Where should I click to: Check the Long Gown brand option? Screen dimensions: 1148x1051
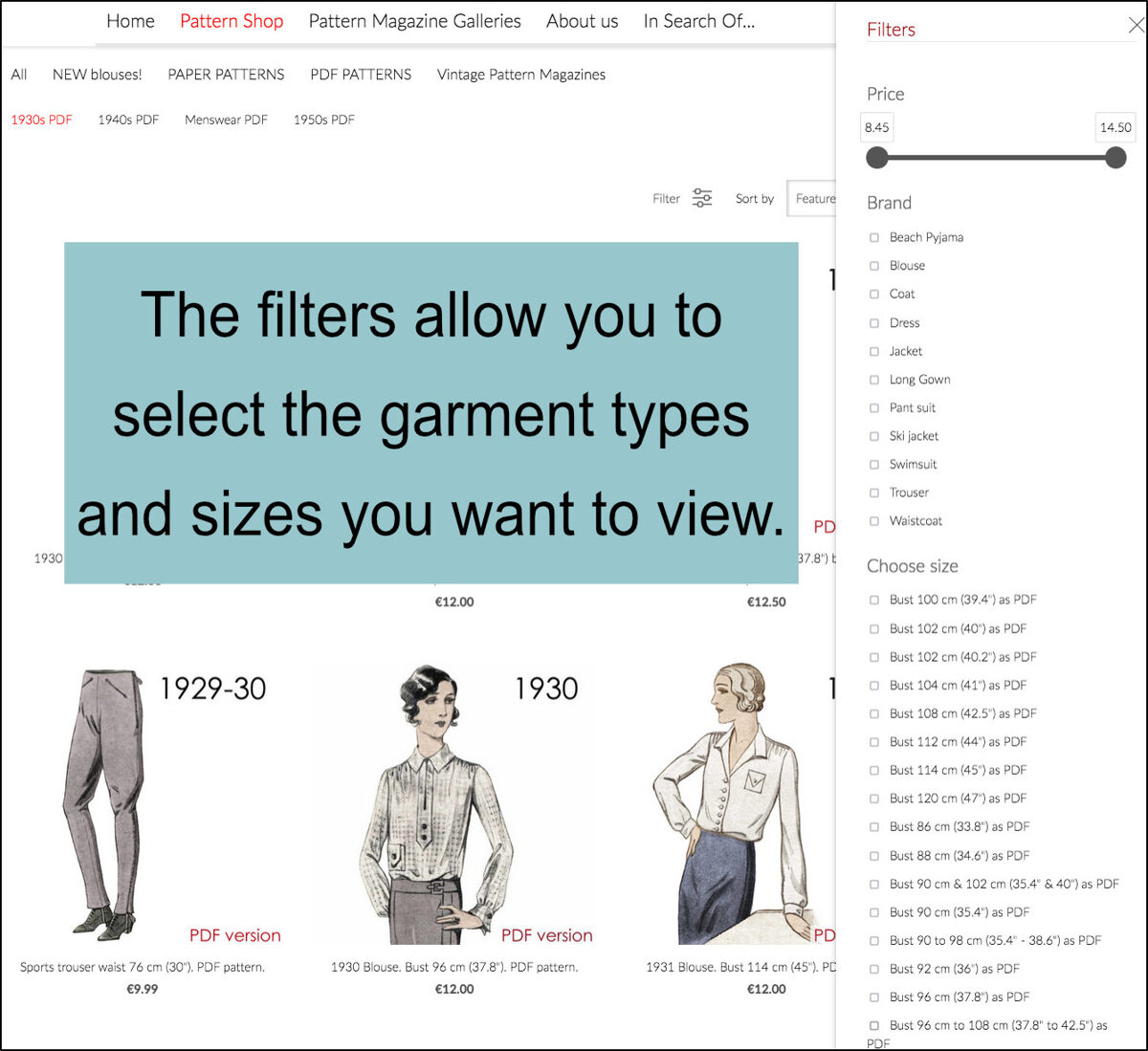click(874, 380)
